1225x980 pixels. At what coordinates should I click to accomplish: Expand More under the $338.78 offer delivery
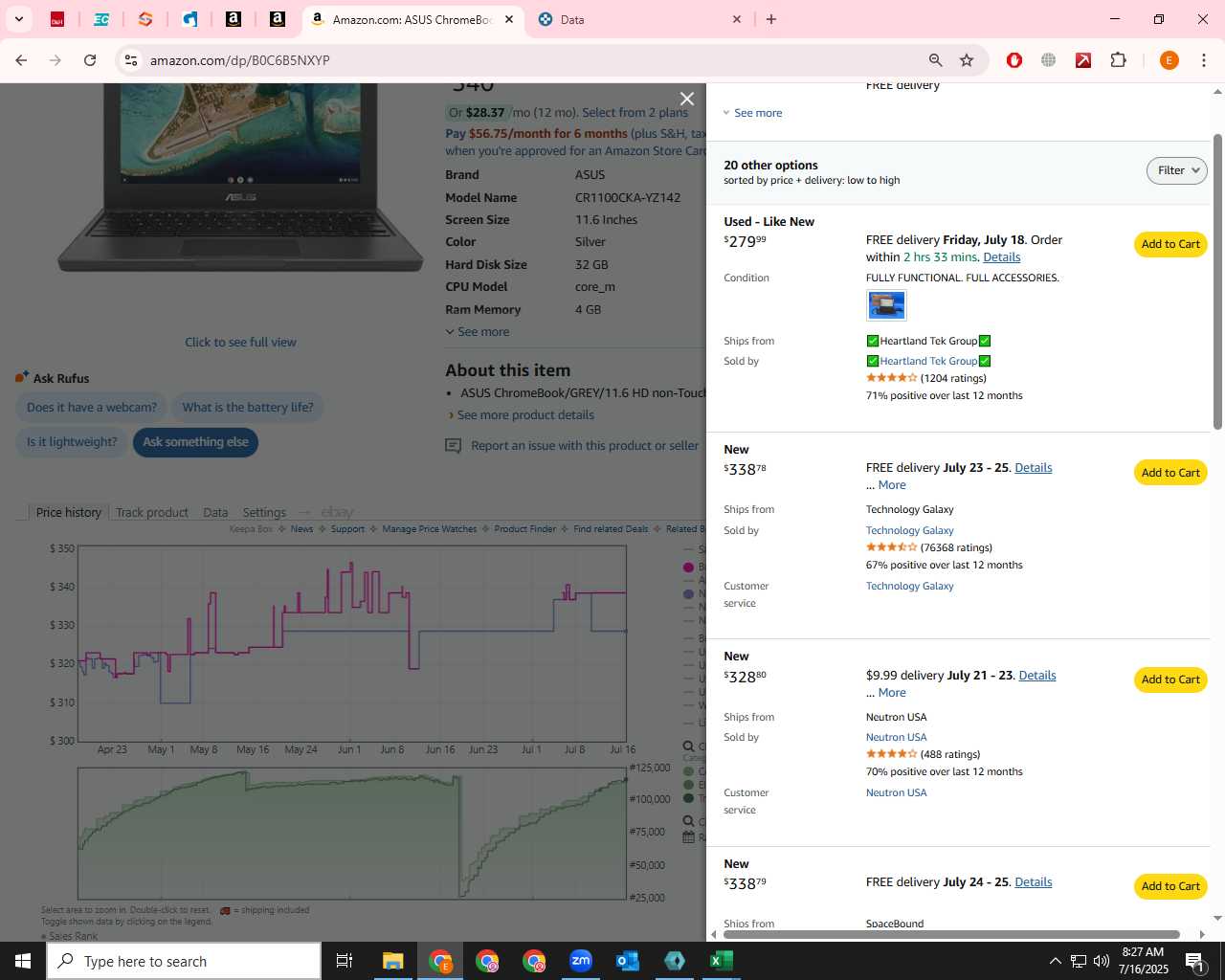tap(892, 485)
